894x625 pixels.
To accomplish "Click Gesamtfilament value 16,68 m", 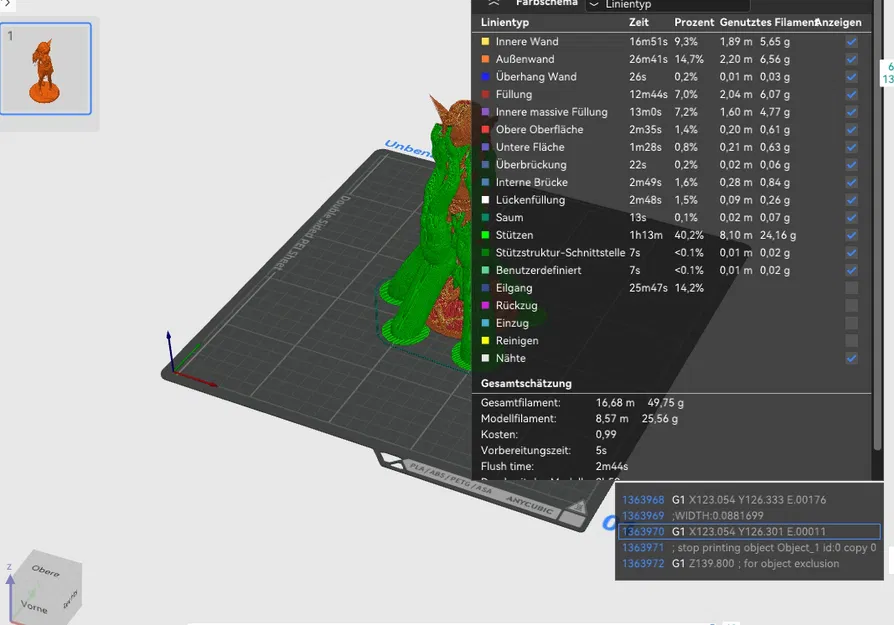I will click(x=615, y=403).
